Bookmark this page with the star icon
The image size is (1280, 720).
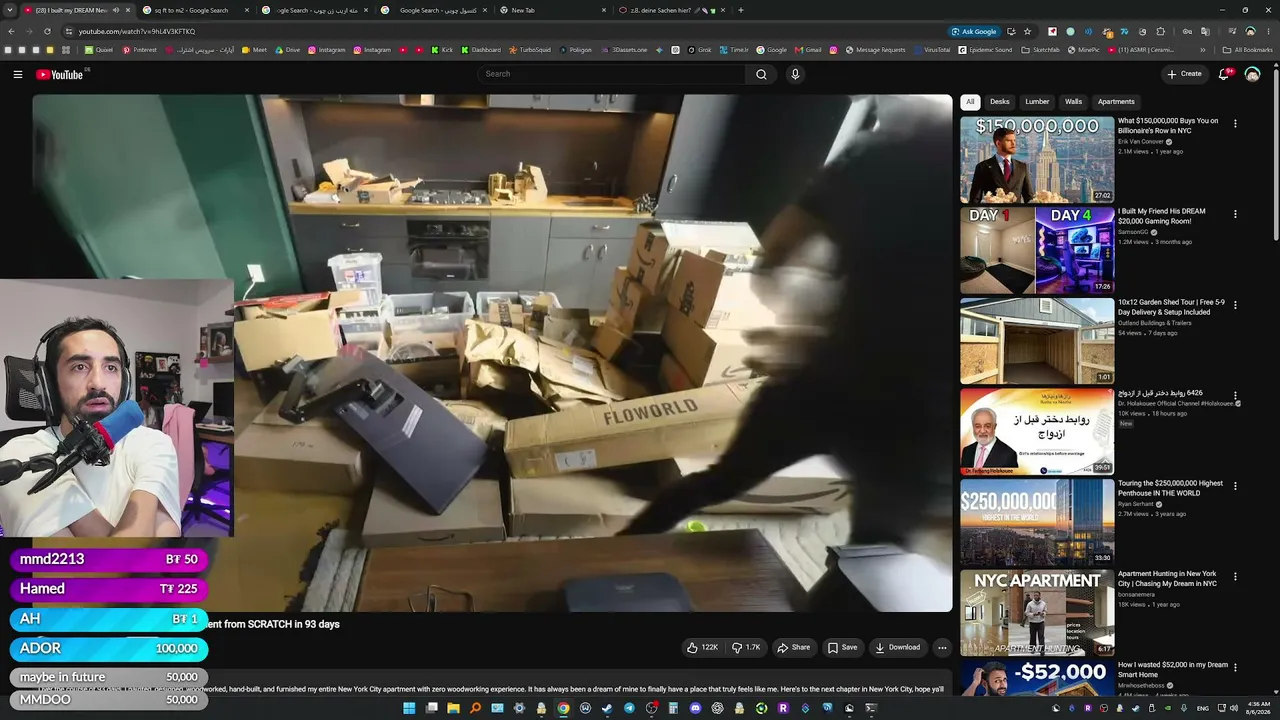(x=1027, y=31)
